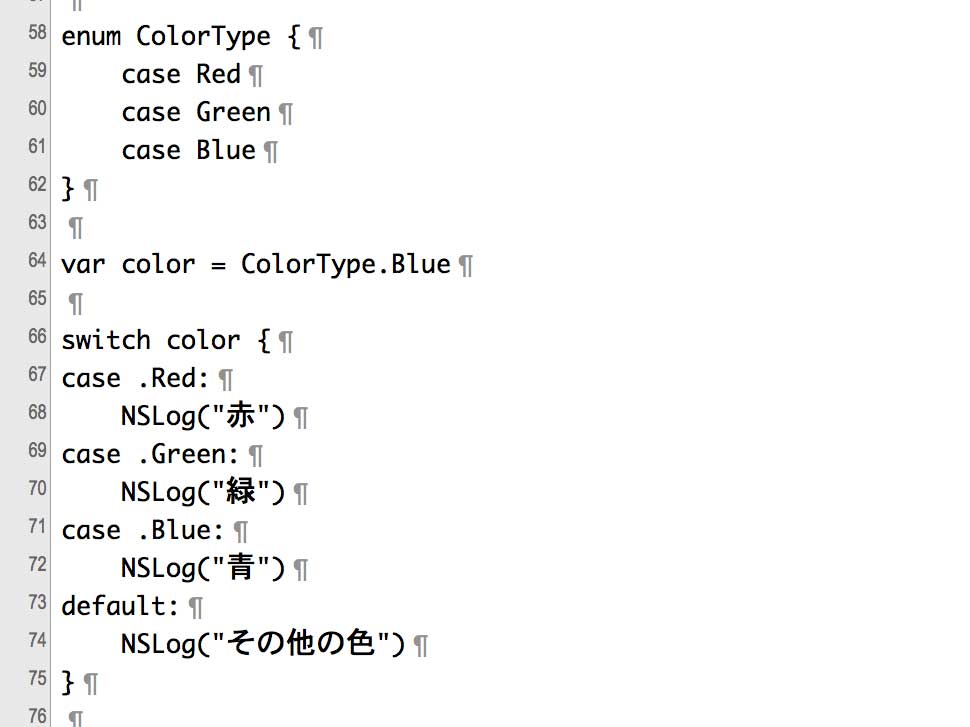Image resolution: width=970 pixels, height=727 pixels.
Task: Click on case Blue enum member line
Action: pyautogui.click(x=188, y=150)
